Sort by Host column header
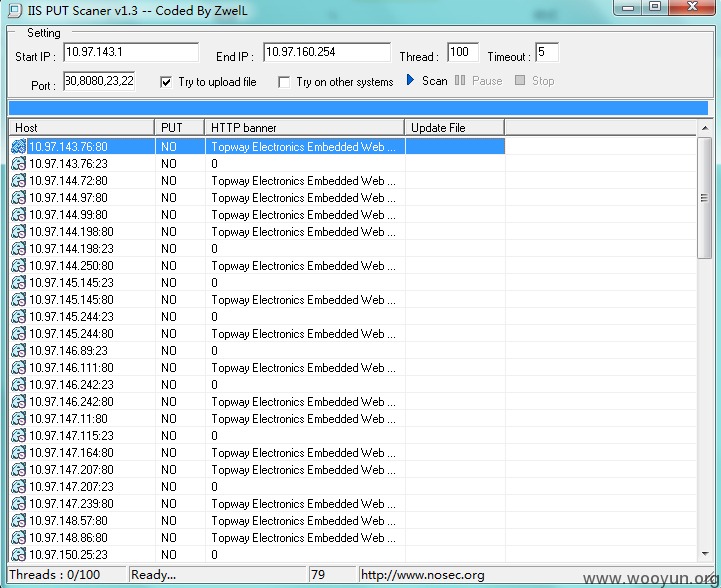This screenshot has width=721, height=588. click(x=81, y=127)
